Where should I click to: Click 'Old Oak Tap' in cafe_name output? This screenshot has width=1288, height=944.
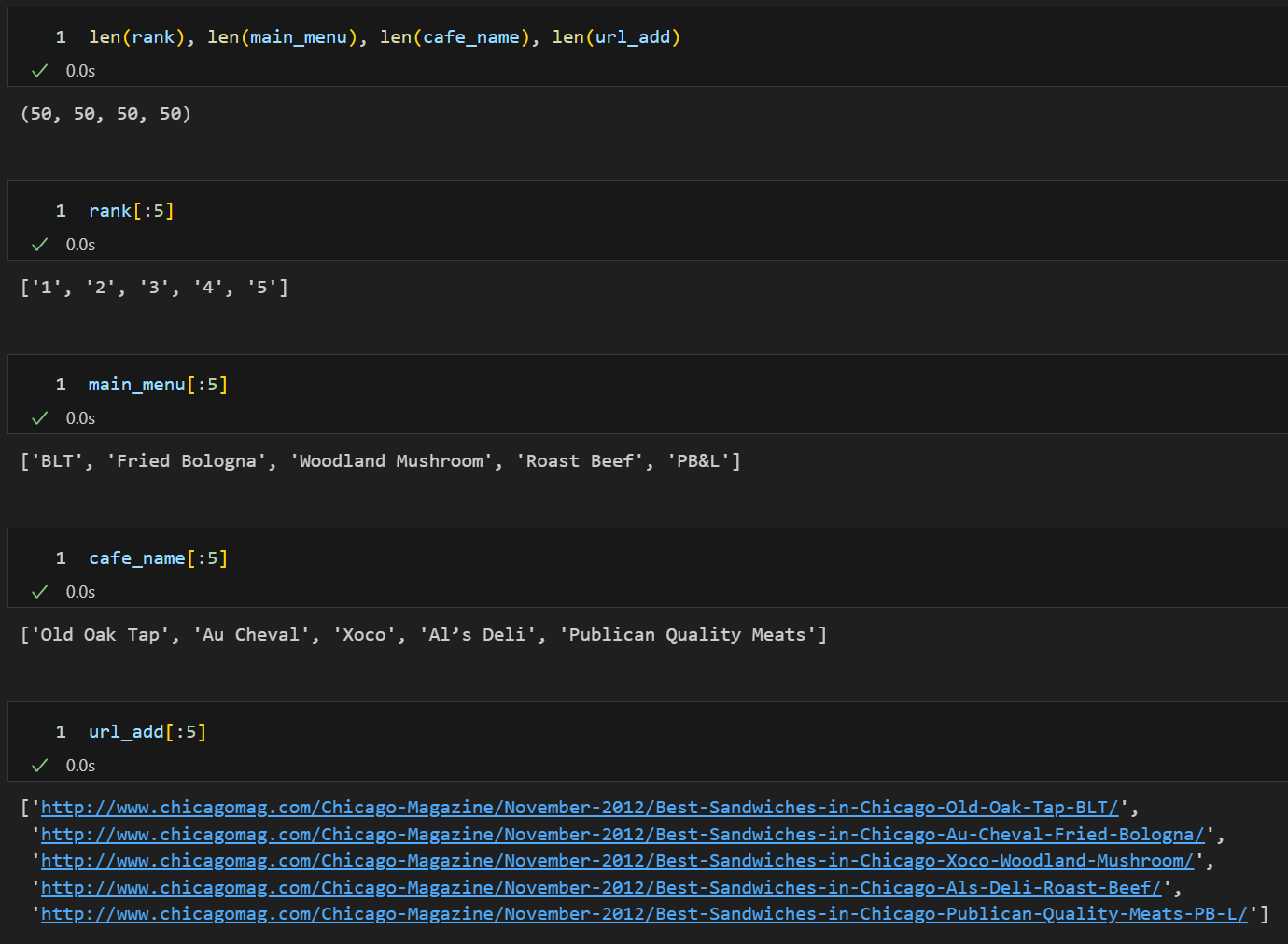pos(100,635)
